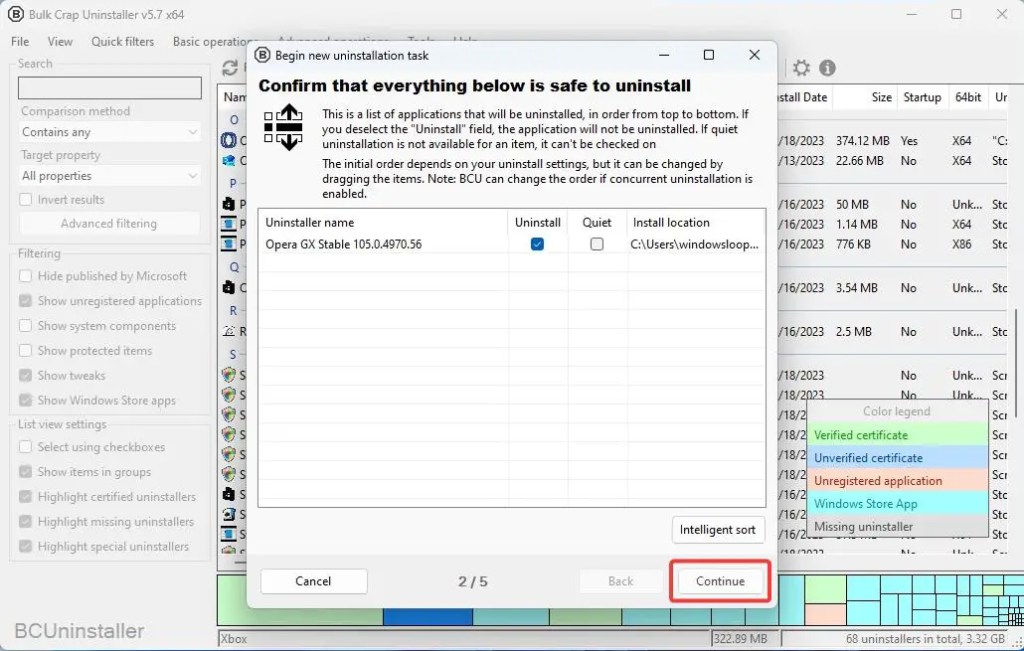Enable Quiet uninstall for Opera GX Stable
Viewport: 1024px width, 651px height.
coord(597,244)
